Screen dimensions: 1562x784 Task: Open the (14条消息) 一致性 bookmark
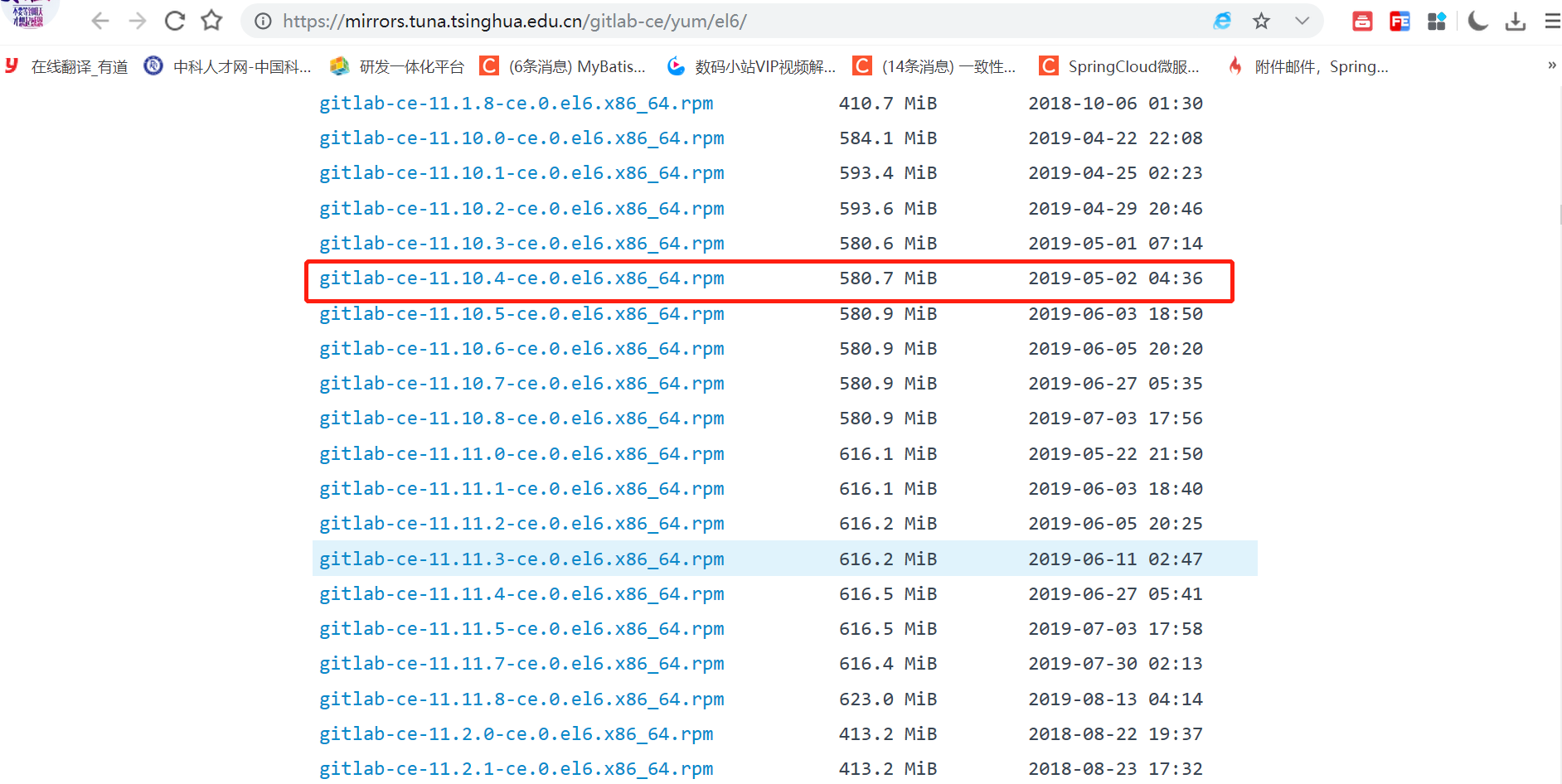click(x=935, y=66)
